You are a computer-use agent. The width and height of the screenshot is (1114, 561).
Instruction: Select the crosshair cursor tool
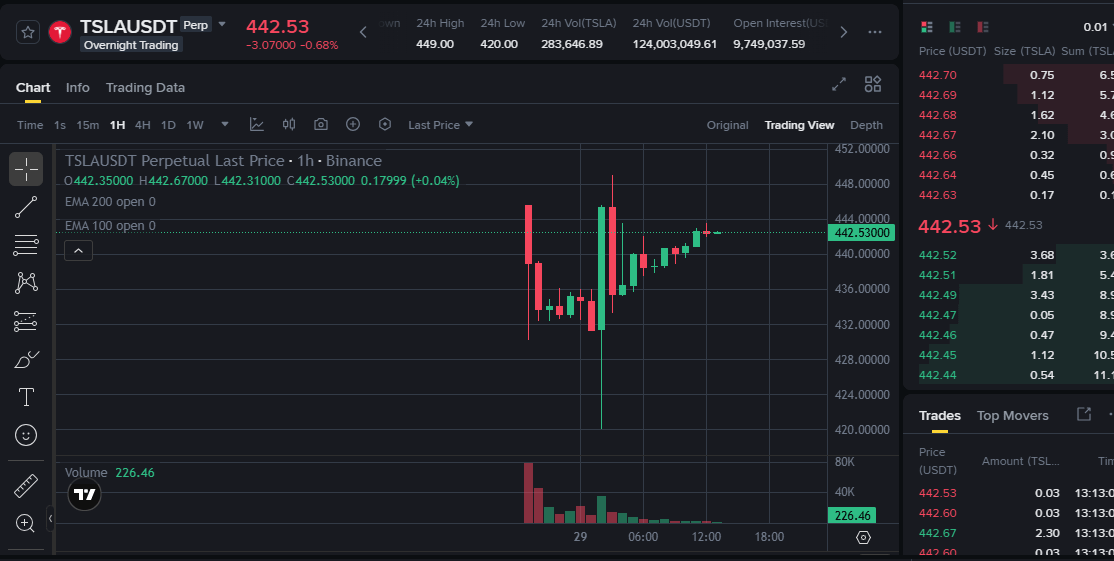(x=26, y=169)
